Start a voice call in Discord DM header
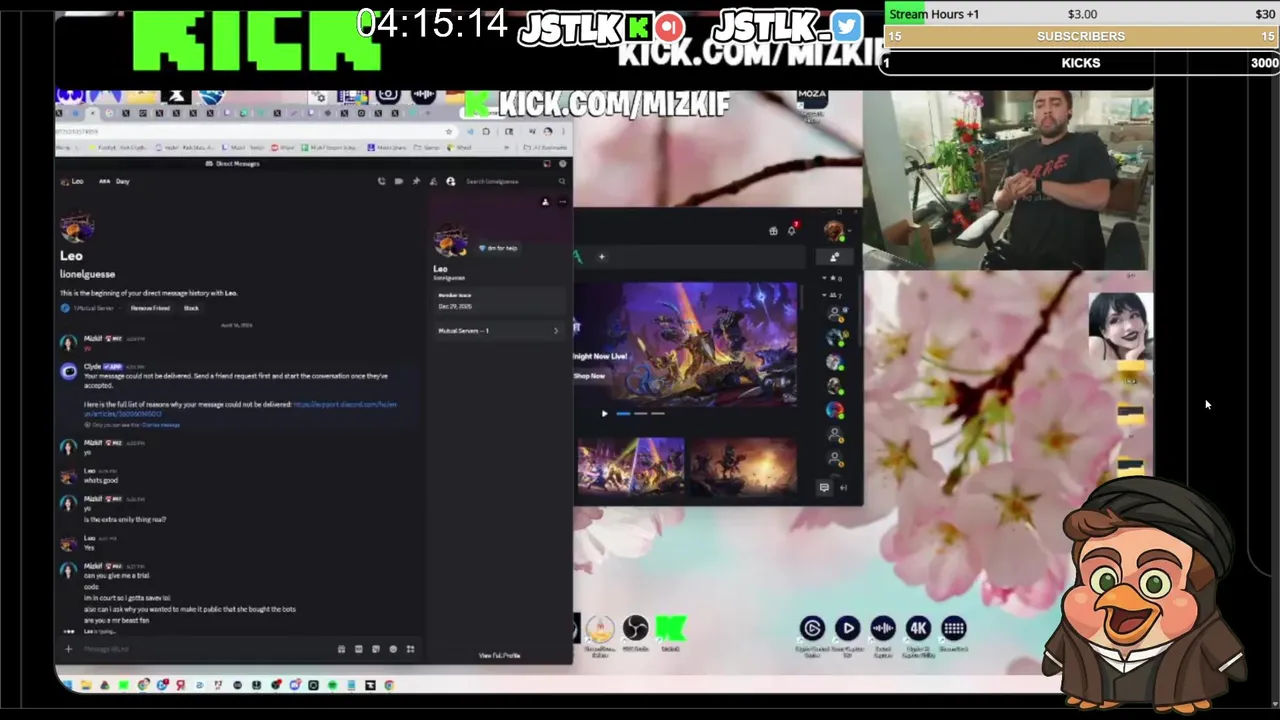The height and width of the screenshot is (720, 1280). point(381,181)
